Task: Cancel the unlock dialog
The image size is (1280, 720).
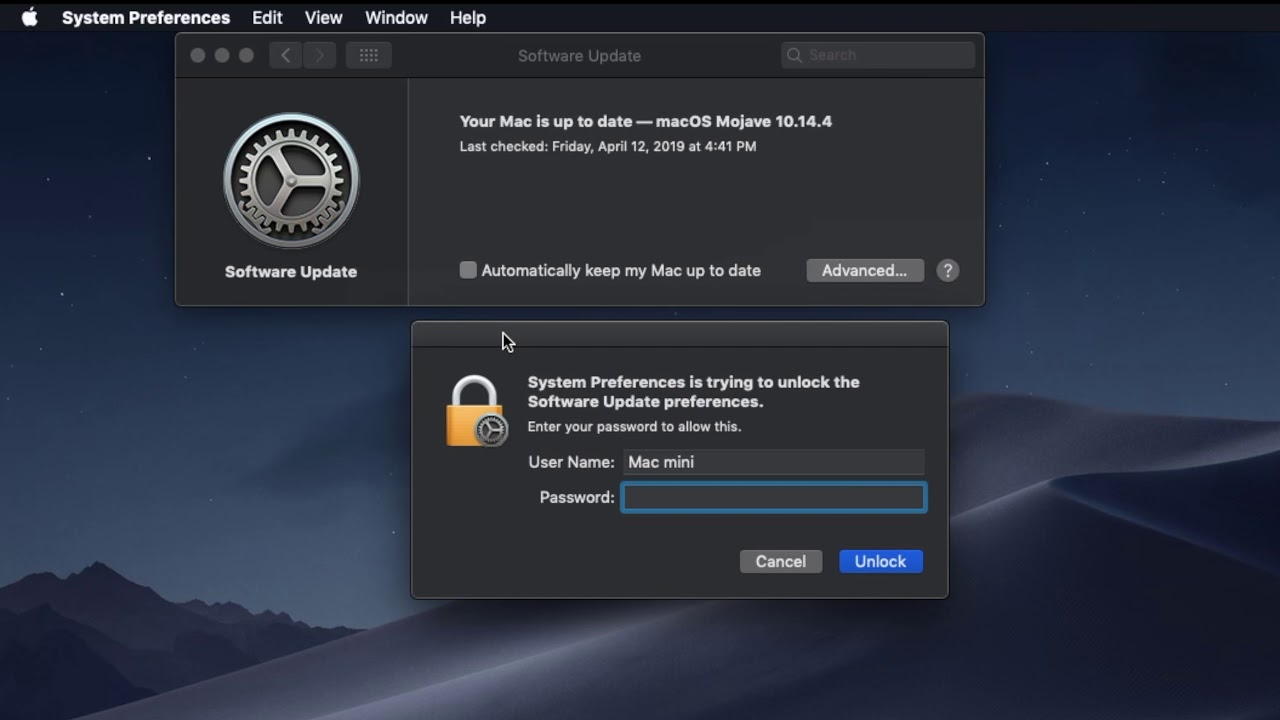Action: coord(781,561)
